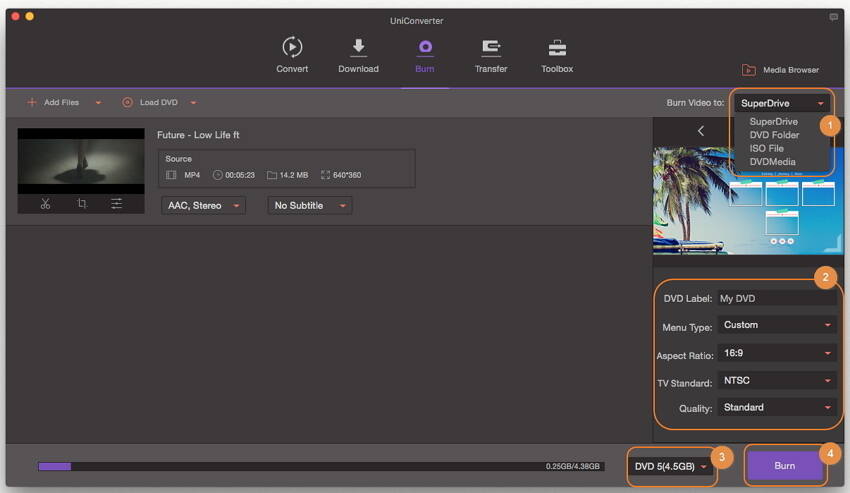Open the Menu Type Custom dropdown
This screenshot has width=850, height=493.
[776, 325]
